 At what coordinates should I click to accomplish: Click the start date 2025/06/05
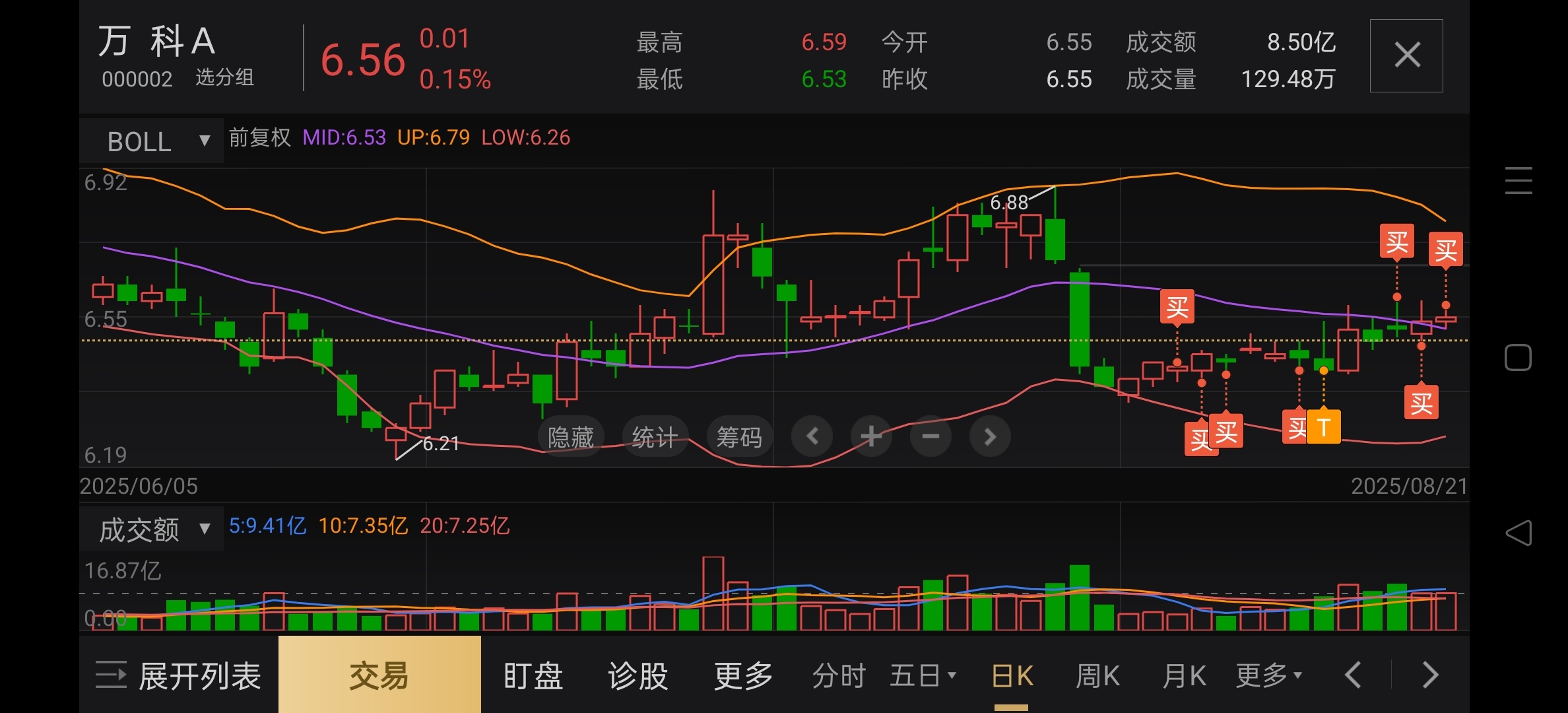(139, 486)
